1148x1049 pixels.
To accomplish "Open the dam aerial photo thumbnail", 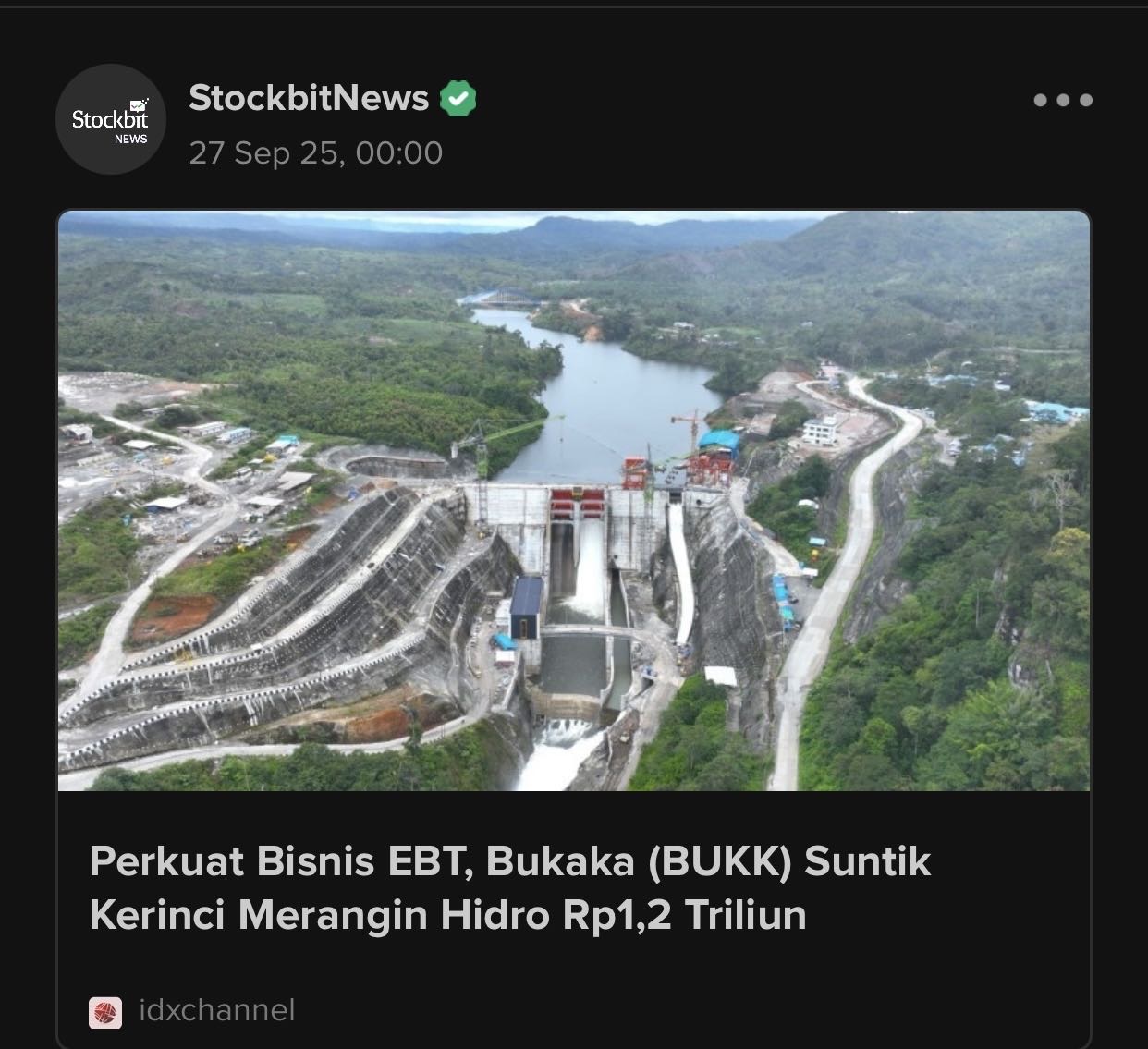I will 574,501.
